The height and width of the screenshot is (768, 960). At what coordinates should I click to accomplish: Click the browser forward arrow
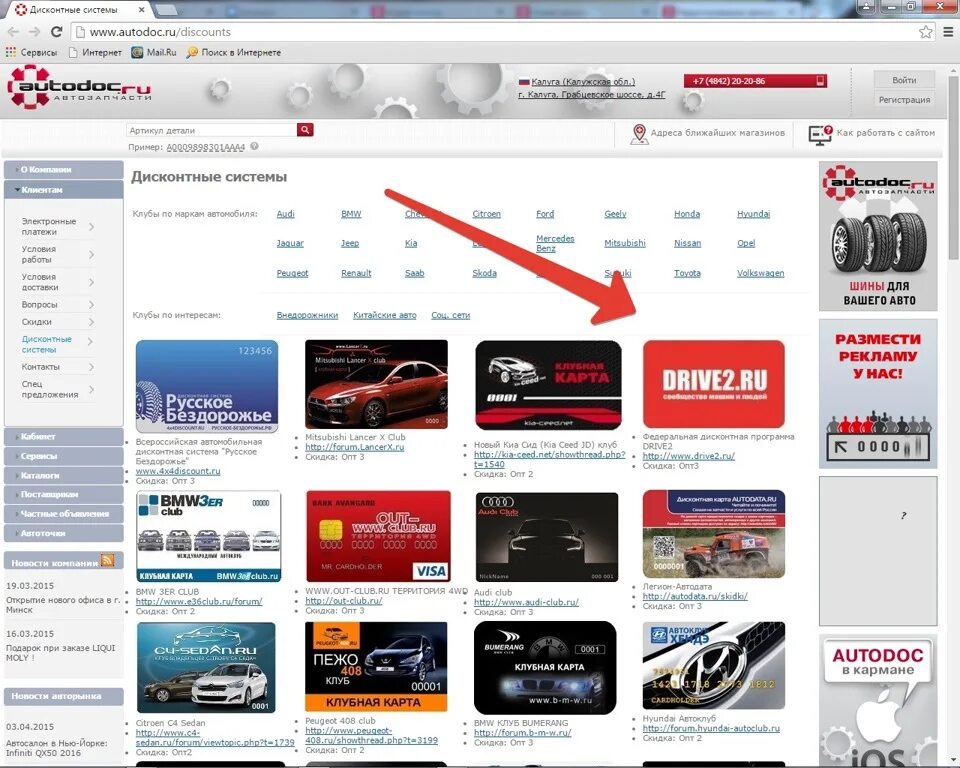tap(34, 32)
